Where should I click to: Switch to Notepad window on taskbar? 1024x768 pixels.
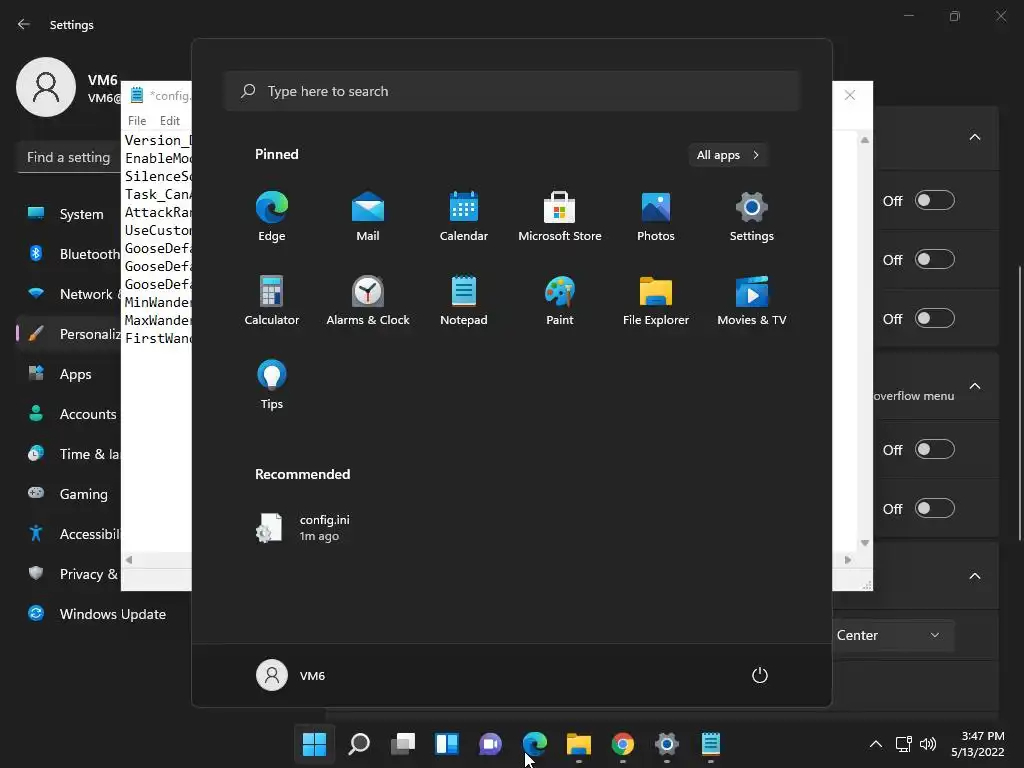(711, 743)
